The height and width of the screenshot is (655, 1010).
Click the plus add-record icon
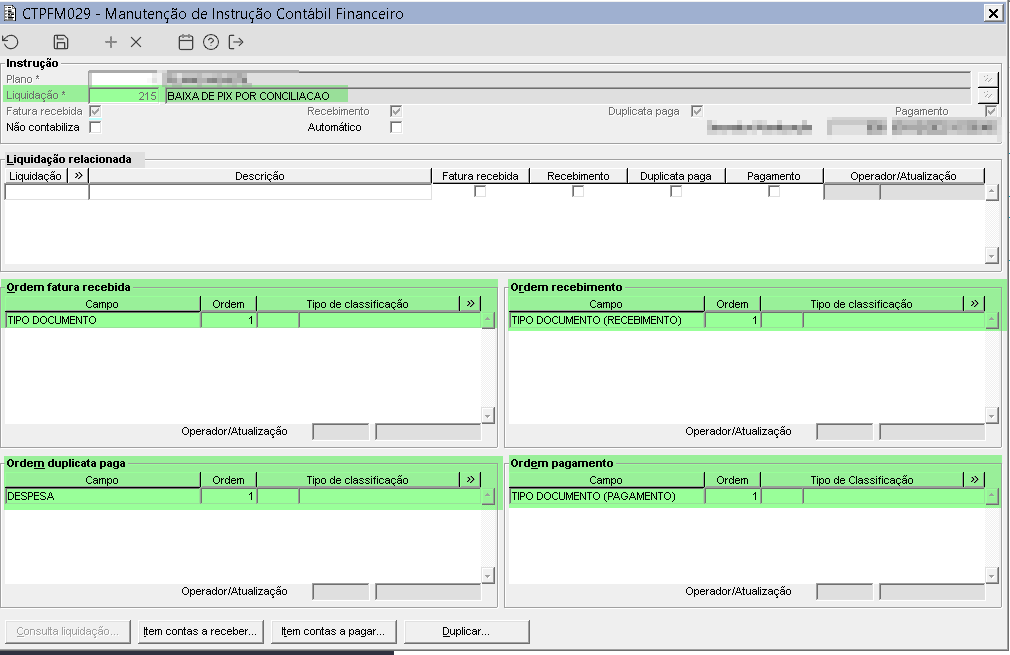click(111, 43)
